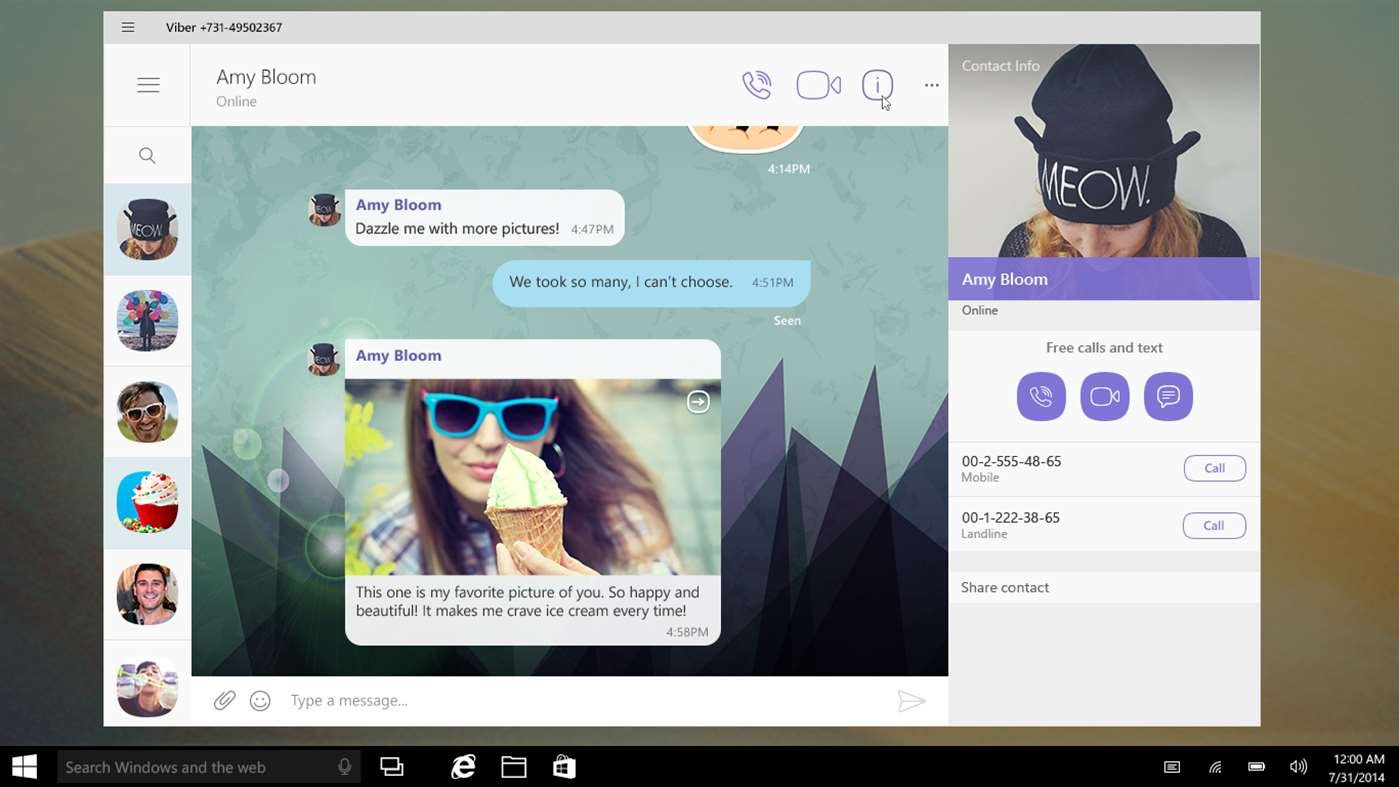Forward the ice cream photo
Screen dimensions: 1399x787
(698, 402)
